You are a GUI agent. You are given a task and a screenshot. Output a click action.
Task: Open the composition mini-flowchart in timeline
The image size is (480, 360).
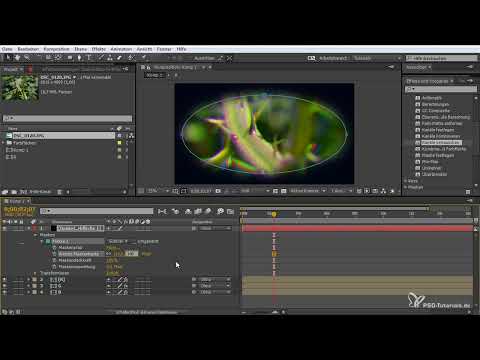[162, 211]
